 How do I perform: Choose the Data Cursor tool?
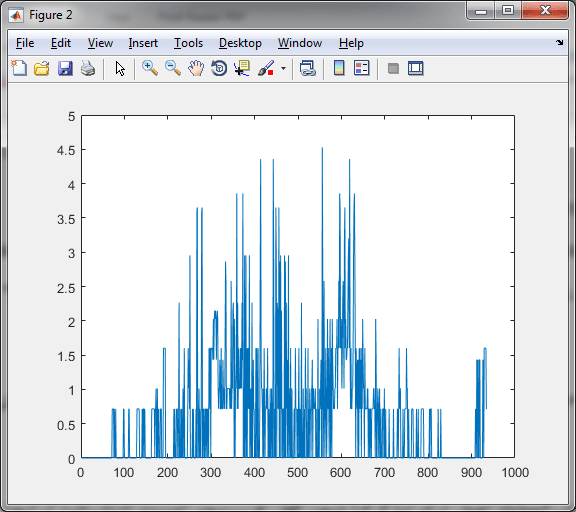(x=242, y=68)
